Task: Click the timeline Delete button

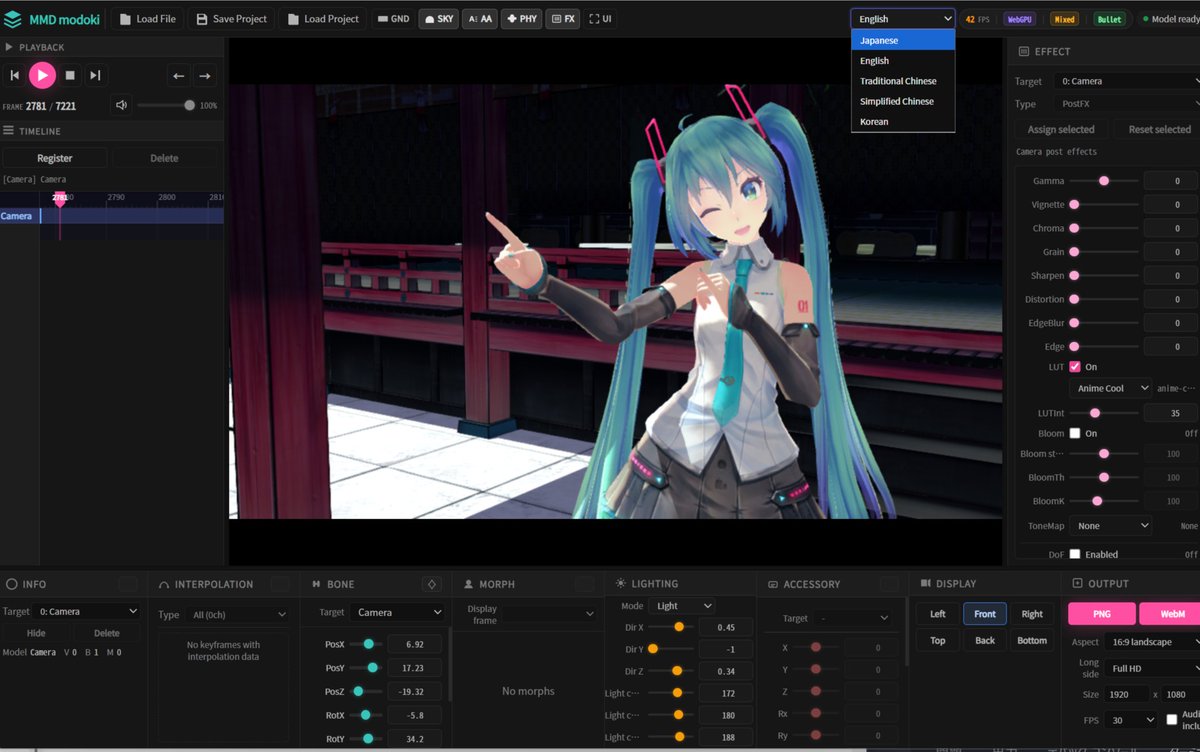Action: pyautogui.click(x=164, y=158)
